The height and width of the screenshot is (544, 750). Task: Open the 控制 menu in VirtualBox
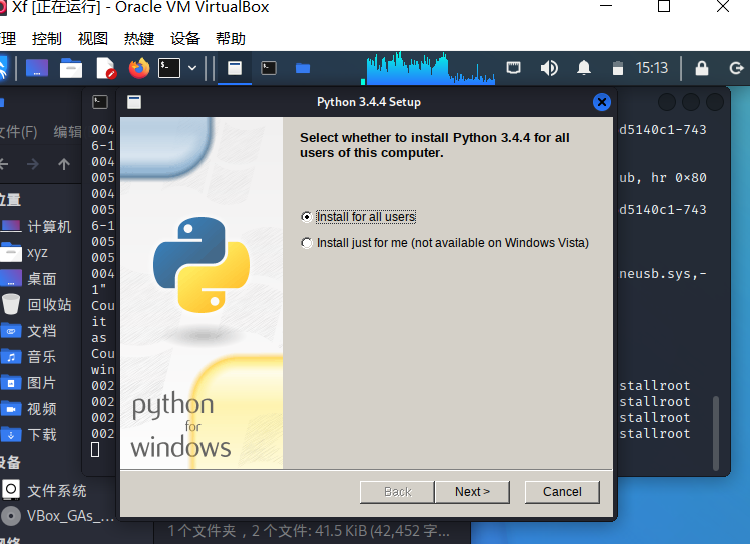click(x=46, y=38)
